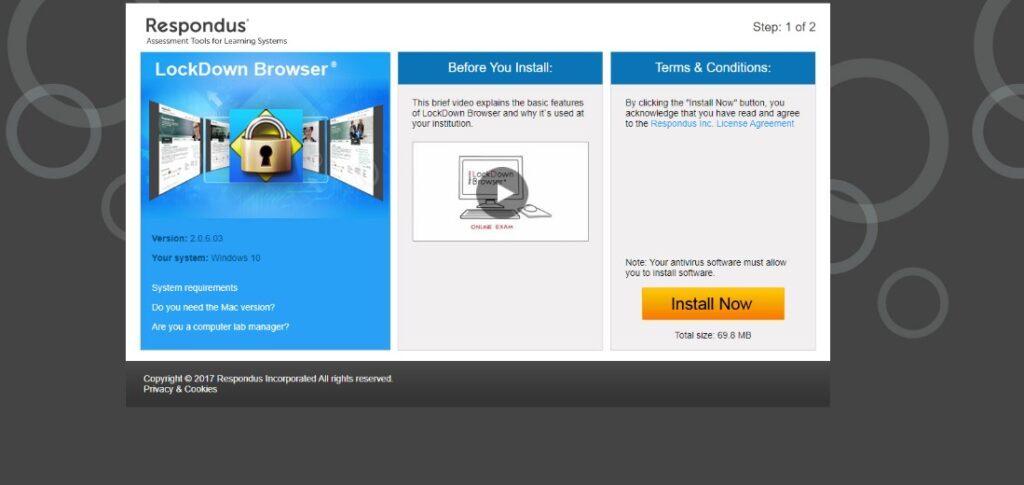Viewport: 1024px width, 485px height.
Task: Open 'Are you a computer lab manager?' link
Action: 220,327
